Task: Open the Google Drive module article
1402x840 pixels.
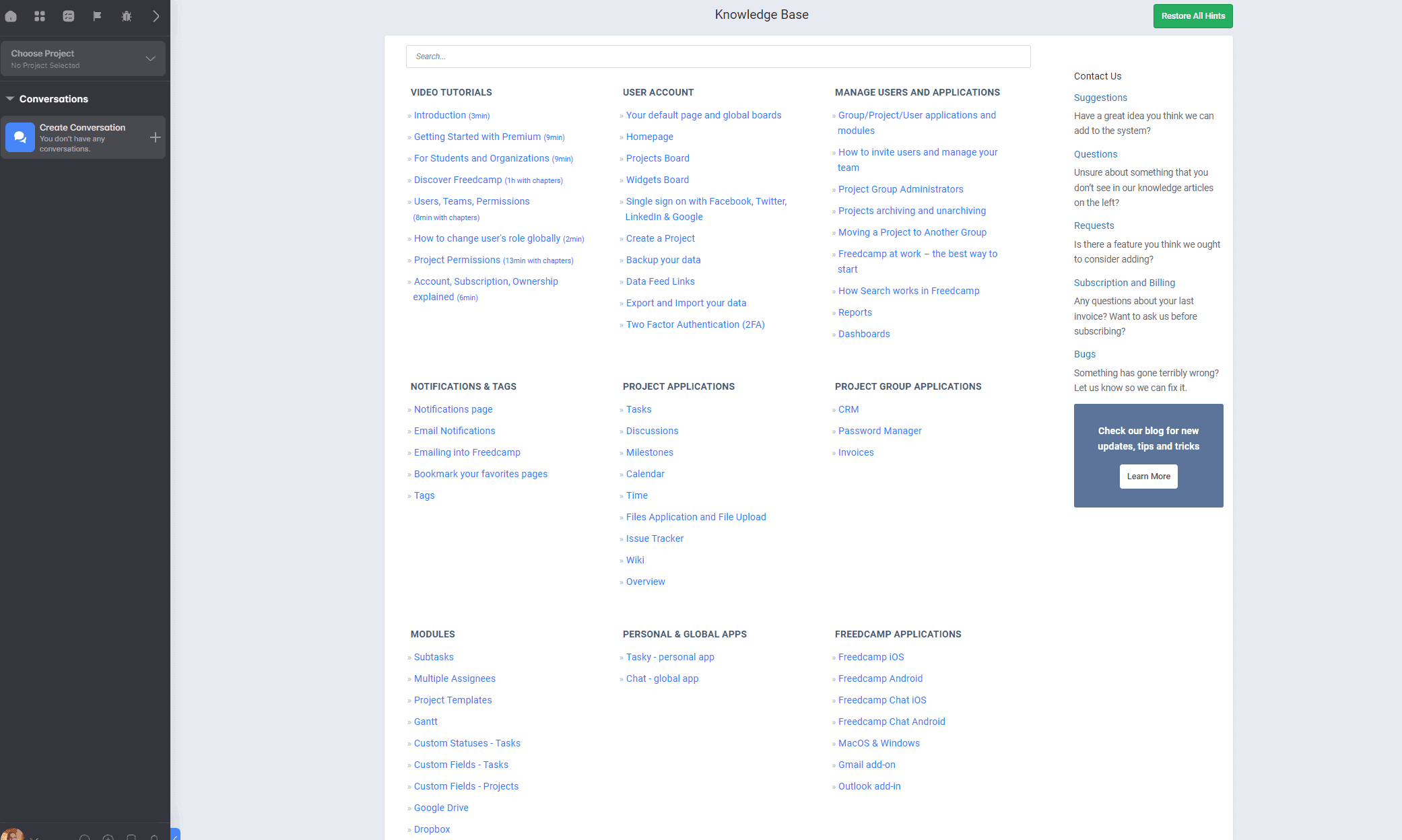Action: tap(441, 808)
